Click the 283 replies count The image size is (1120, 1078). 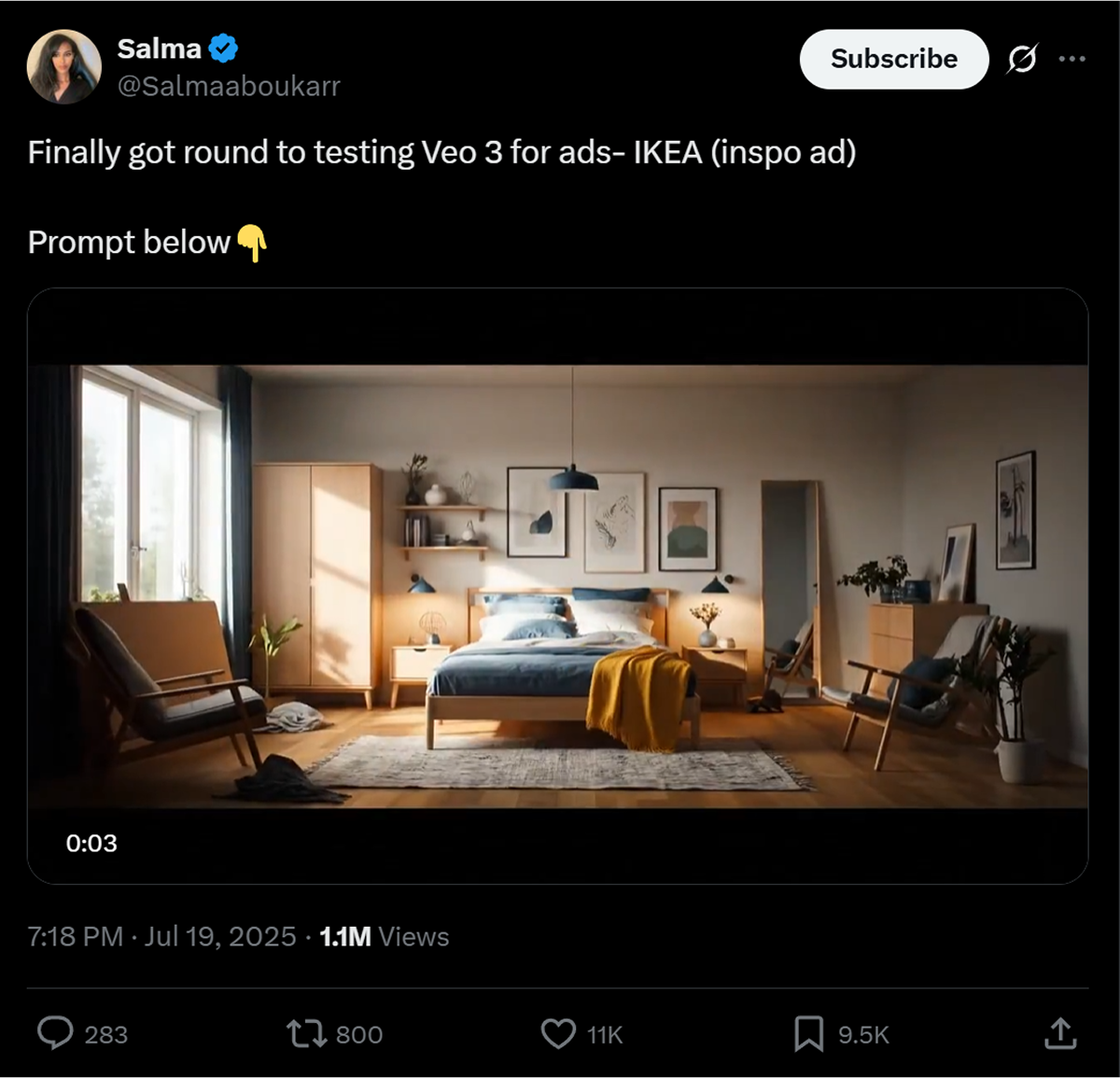tap(105, 1034)
